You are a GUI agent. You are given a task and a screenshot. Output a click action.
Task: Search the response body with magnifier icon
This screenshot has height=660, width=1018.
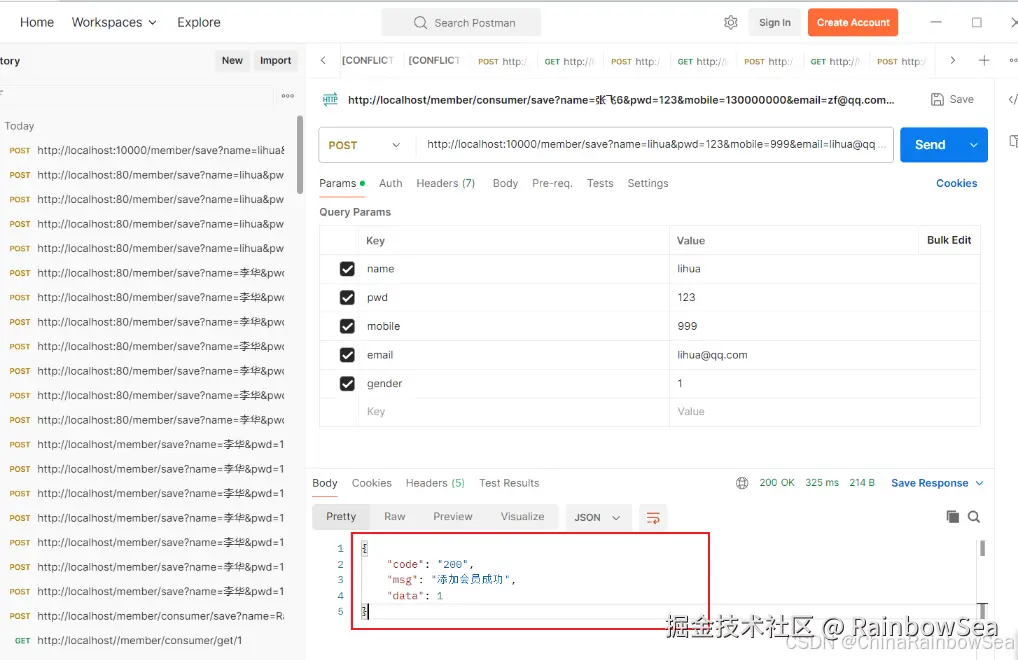(974, 517)
